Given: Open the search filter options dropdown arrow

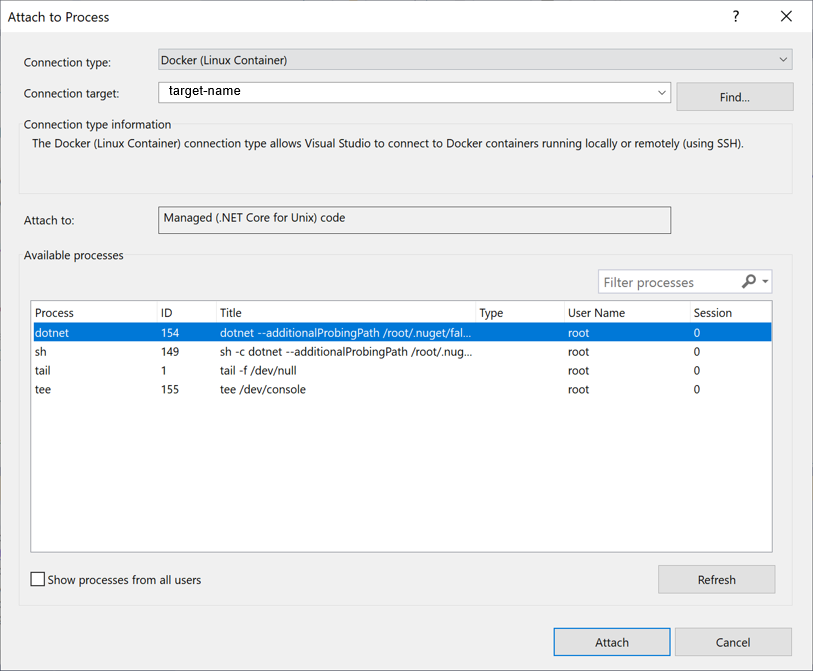Looking at the screenshot, I should [764, 281].
